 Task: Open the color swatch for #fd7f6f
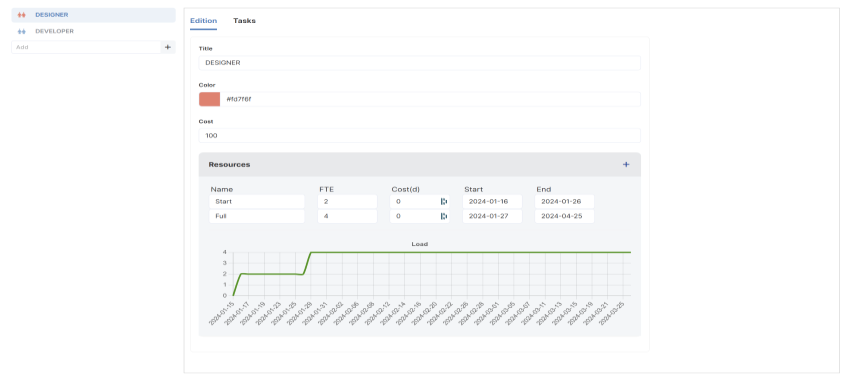(209, 99)
